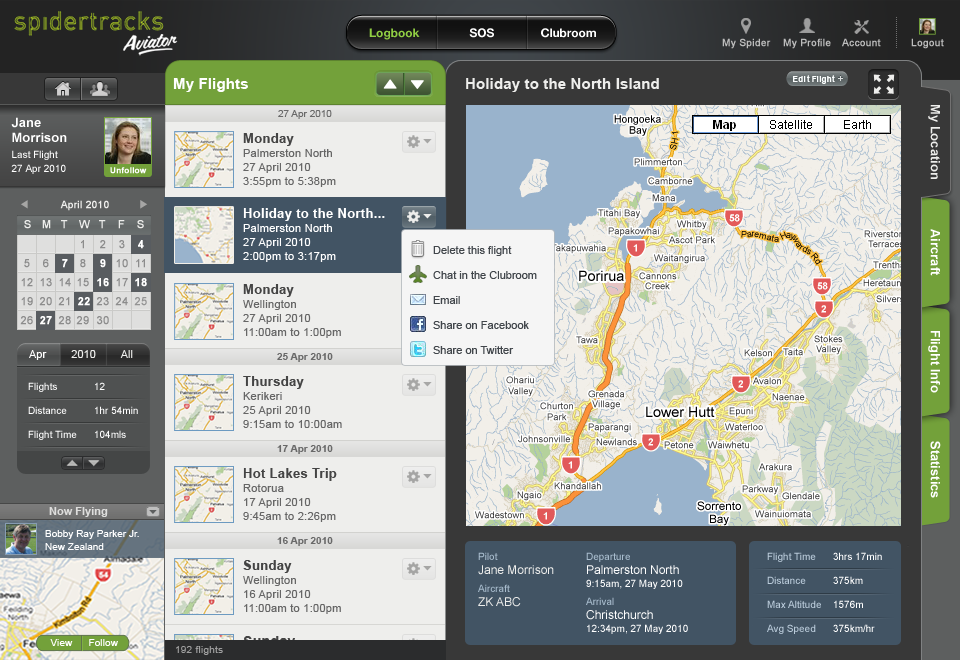Unfollow Jane Morrison
Image resolution: width=960 pixels, height=660 pixels.
[x=128, y=170]
